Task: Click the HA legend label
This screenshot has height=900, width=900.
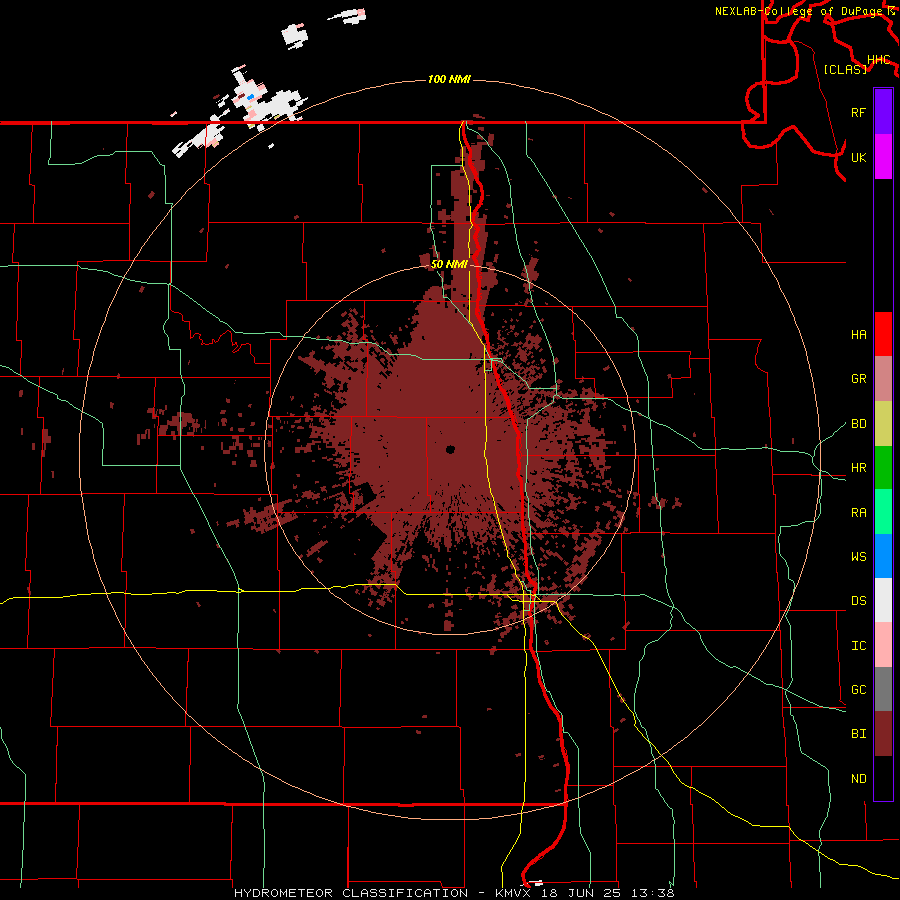Action: tap(858, 335)
